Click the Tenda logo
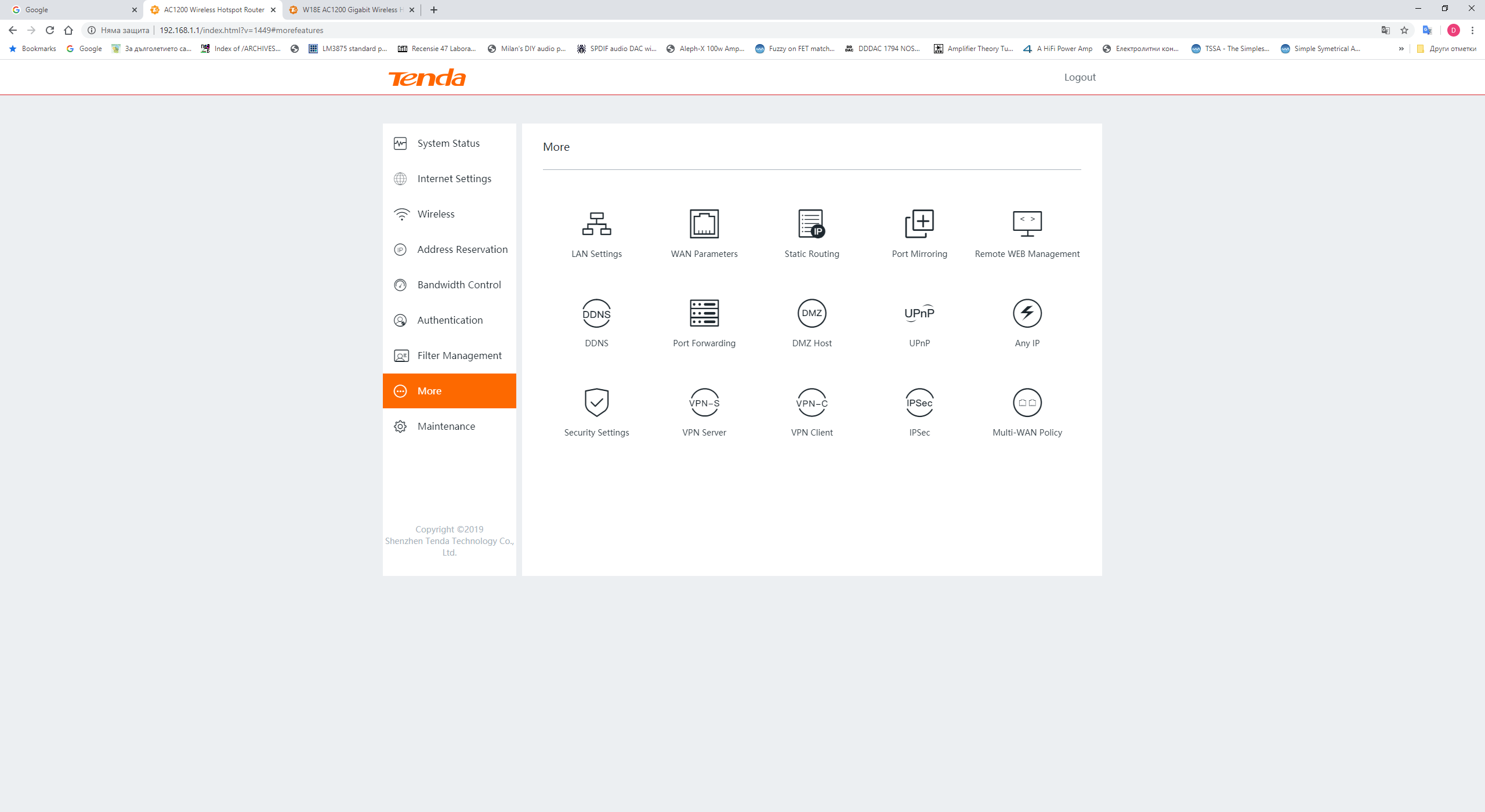Screen dimensions: 1485x812 click(x=427, y=78)
